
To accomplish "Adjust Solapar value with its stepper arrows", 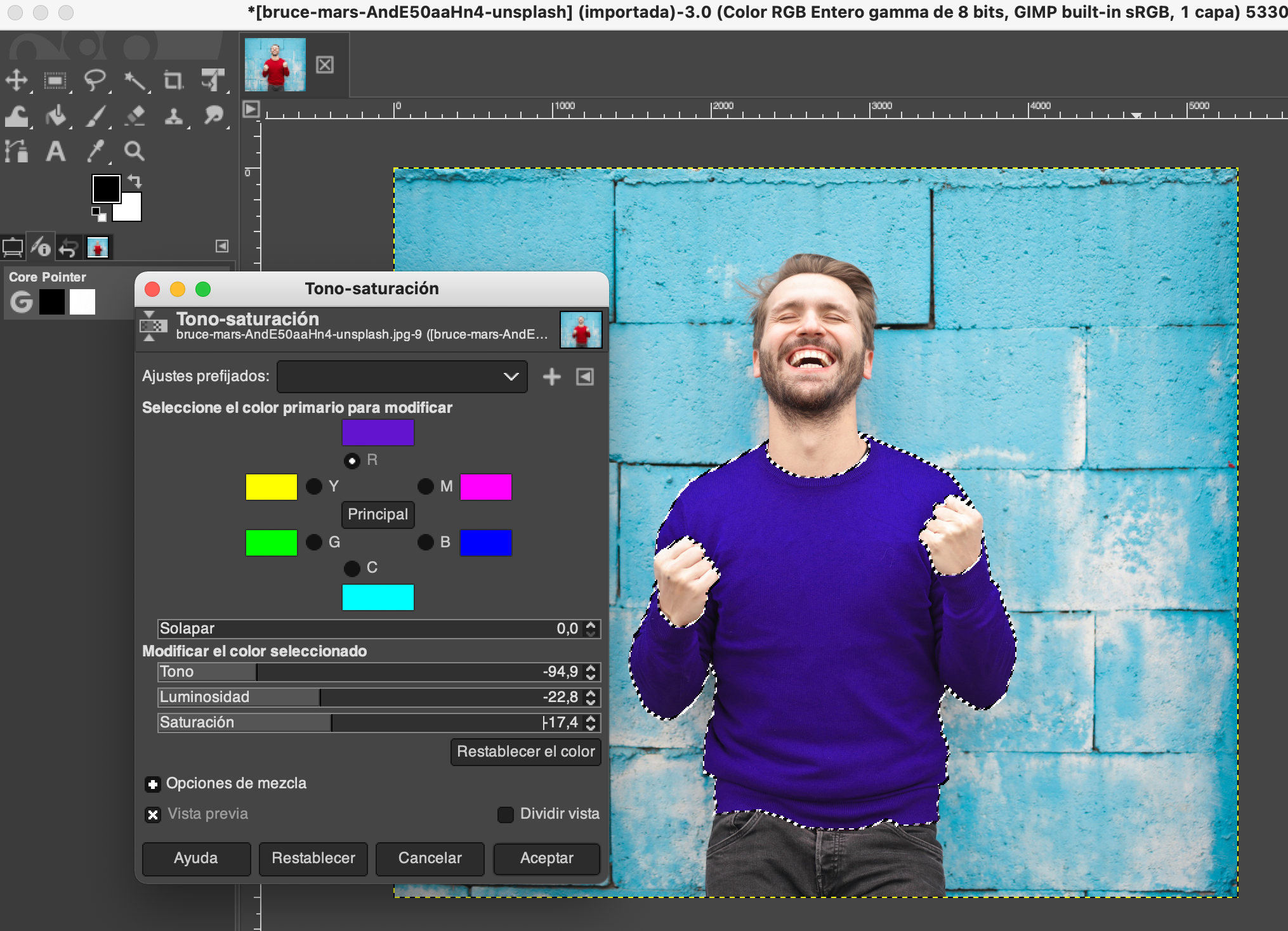I will (x=591, y=628).
